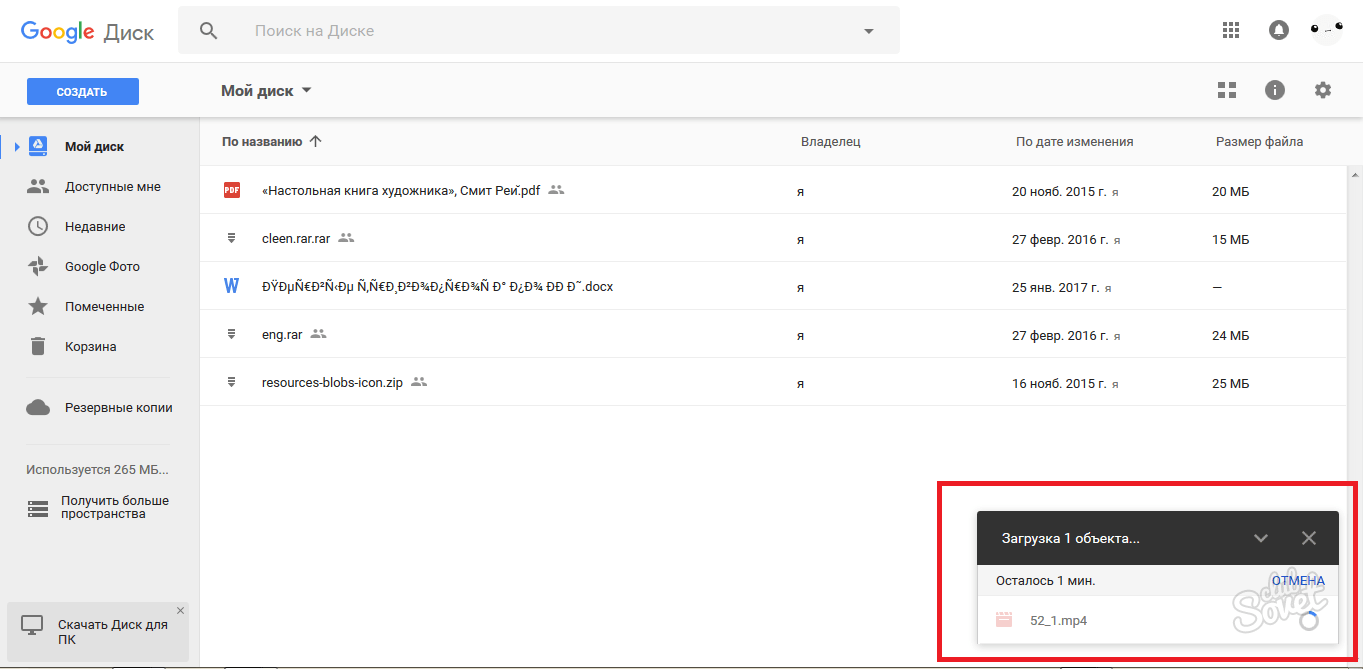Expand search options dropdown arrow
Screen dimensions: 1363x669
pyautogui.click(x=868, y=31)
